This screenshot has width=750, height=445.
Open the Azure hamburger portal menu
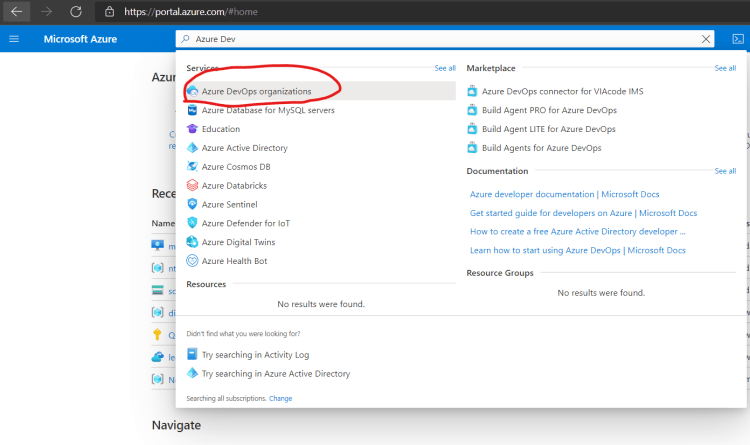click(x=14, y=39)
